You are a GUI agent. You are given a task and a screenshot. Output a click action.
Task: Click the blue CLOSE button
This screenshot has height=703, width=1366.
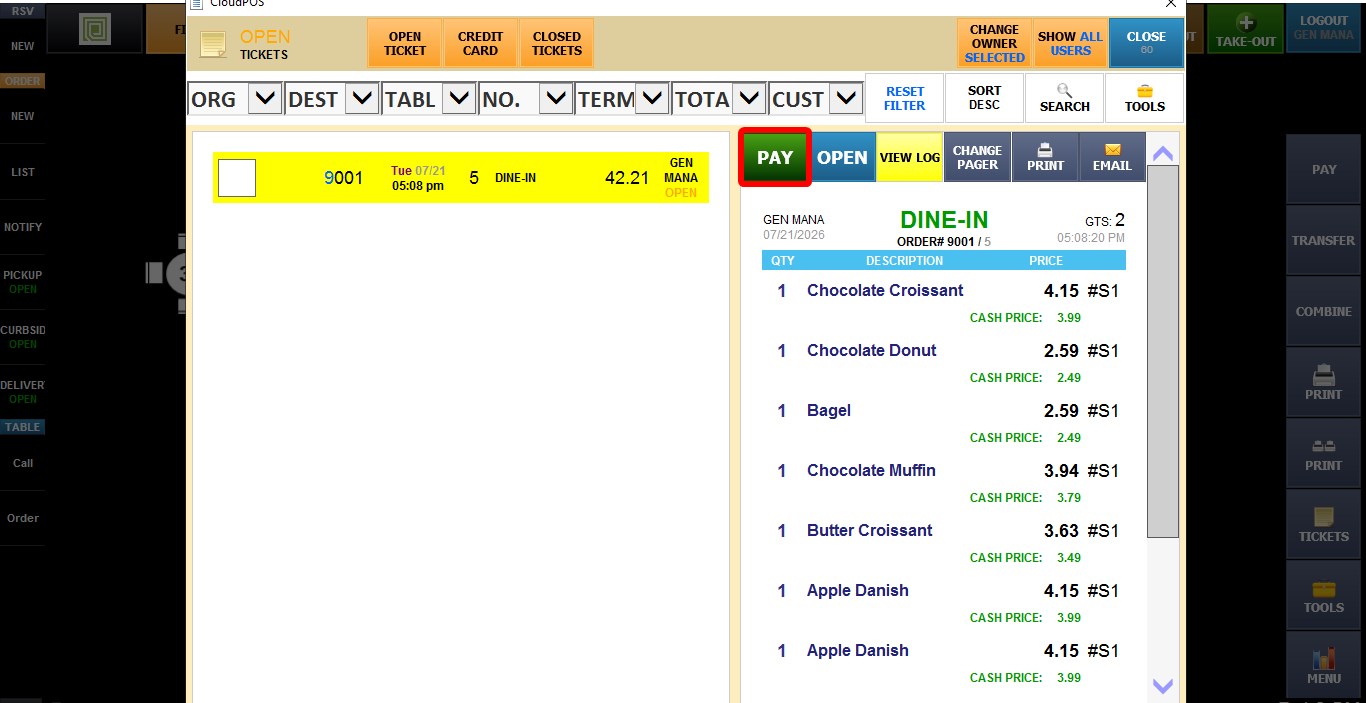click(1146, 44)
